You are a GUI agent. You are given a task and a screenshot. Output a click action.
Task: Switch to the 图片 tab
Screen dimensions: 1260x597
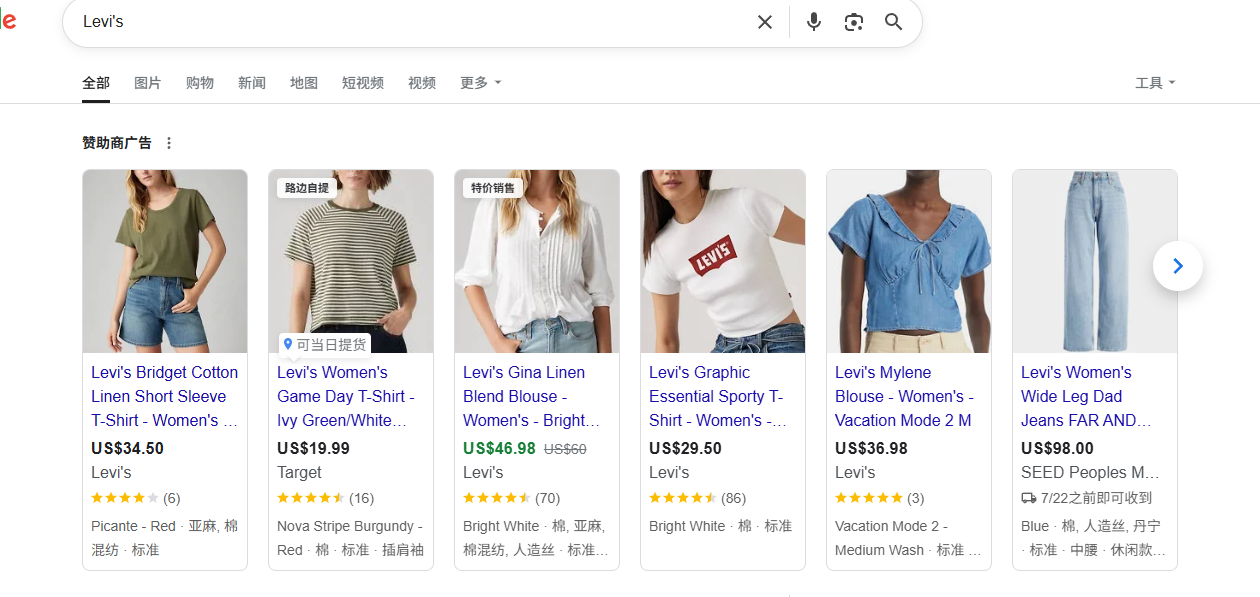point(148,83)
